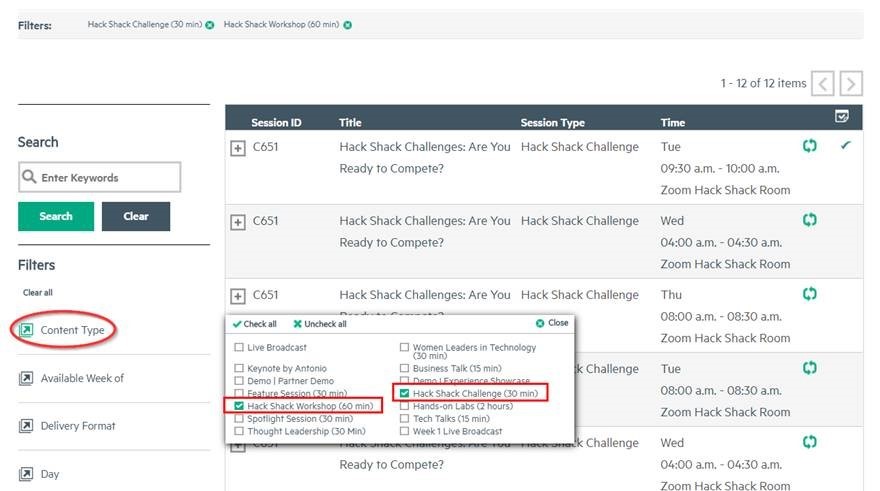Image resolution: width=880 pixels, height=491 pixels.
Task: Click Uncheck all in the filter popup
Action: coord(320,324)
